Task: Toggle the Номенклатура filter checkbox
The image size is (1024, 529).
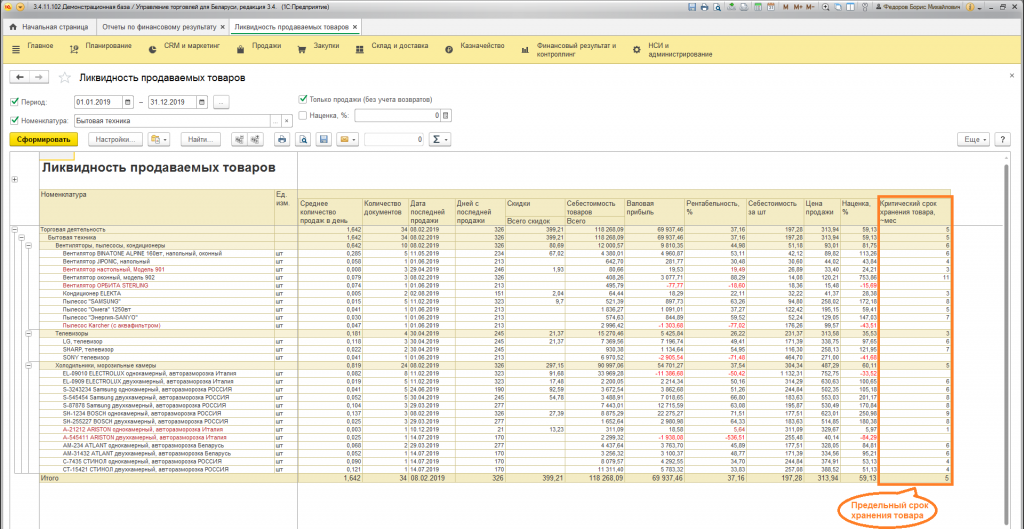Action: point(14,121)
